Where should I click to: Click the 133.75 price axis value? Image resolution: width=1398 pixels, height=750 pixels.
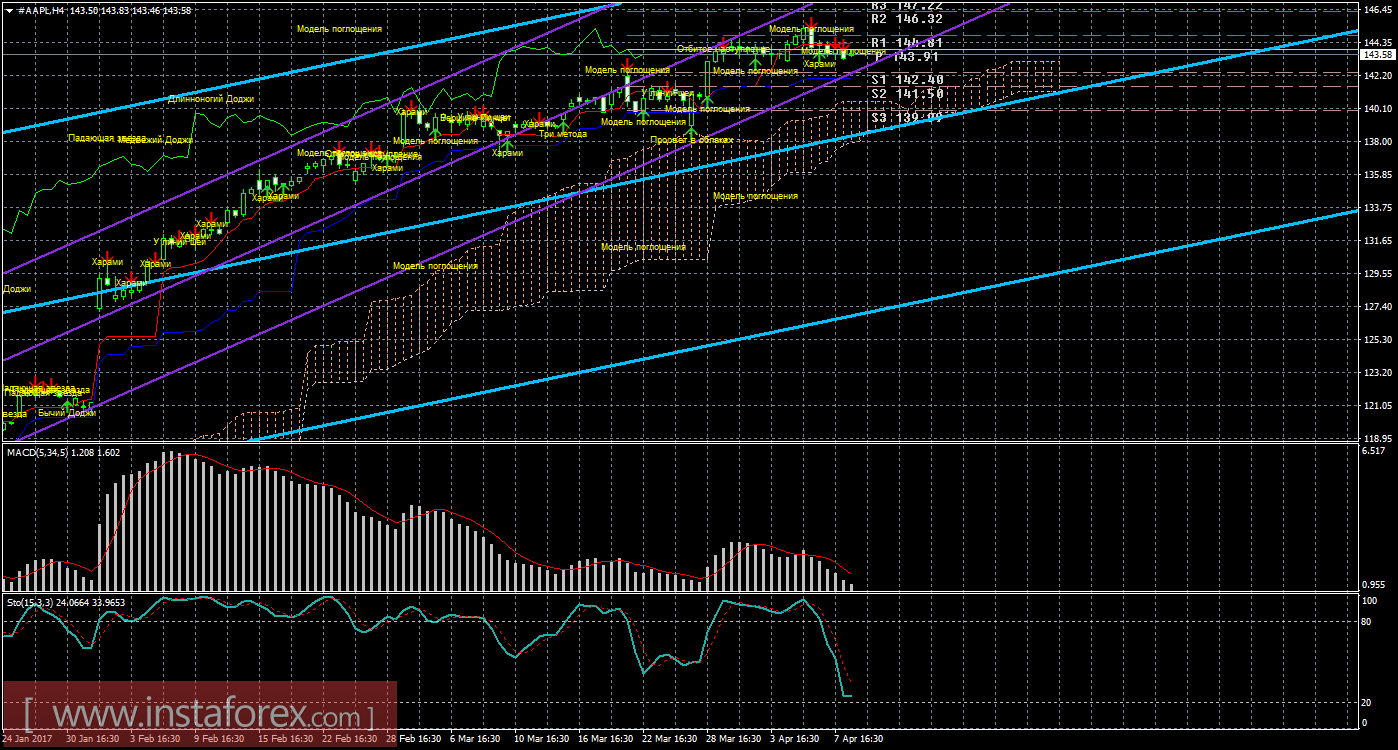pos(1378,207)
